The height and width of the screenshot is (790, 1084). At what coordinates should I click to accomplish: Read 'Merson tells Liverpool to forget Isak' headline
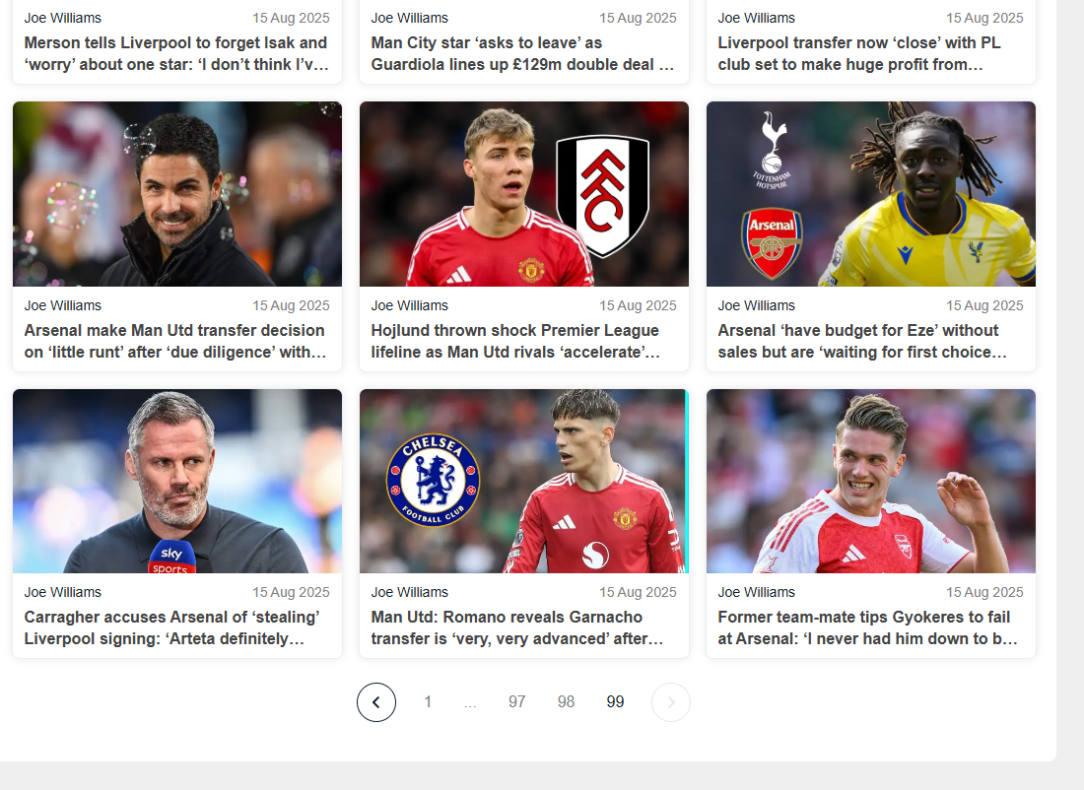[x=177, y=53]
